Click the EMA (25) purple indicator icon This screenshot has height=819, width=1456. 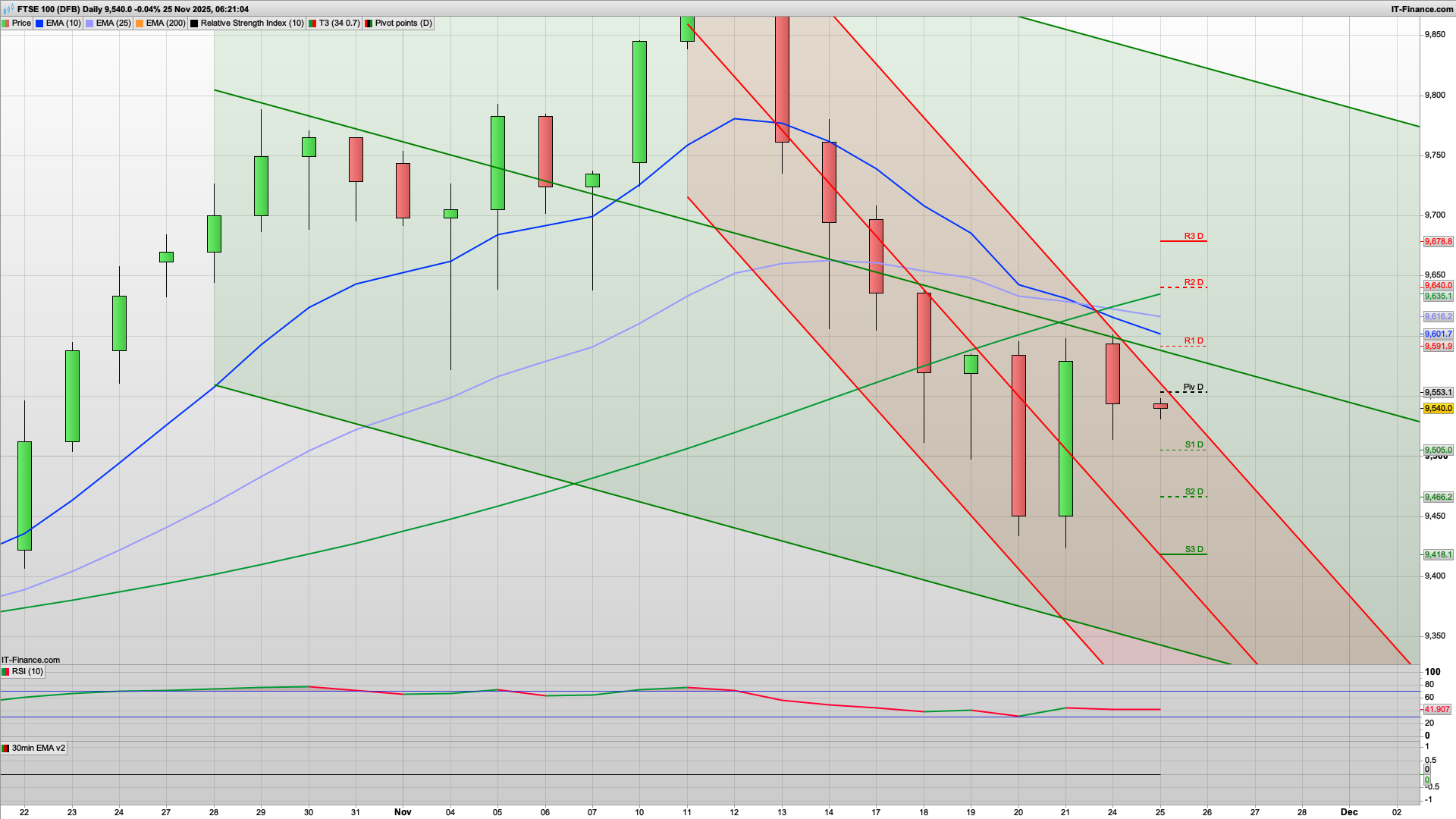[89, 23]
